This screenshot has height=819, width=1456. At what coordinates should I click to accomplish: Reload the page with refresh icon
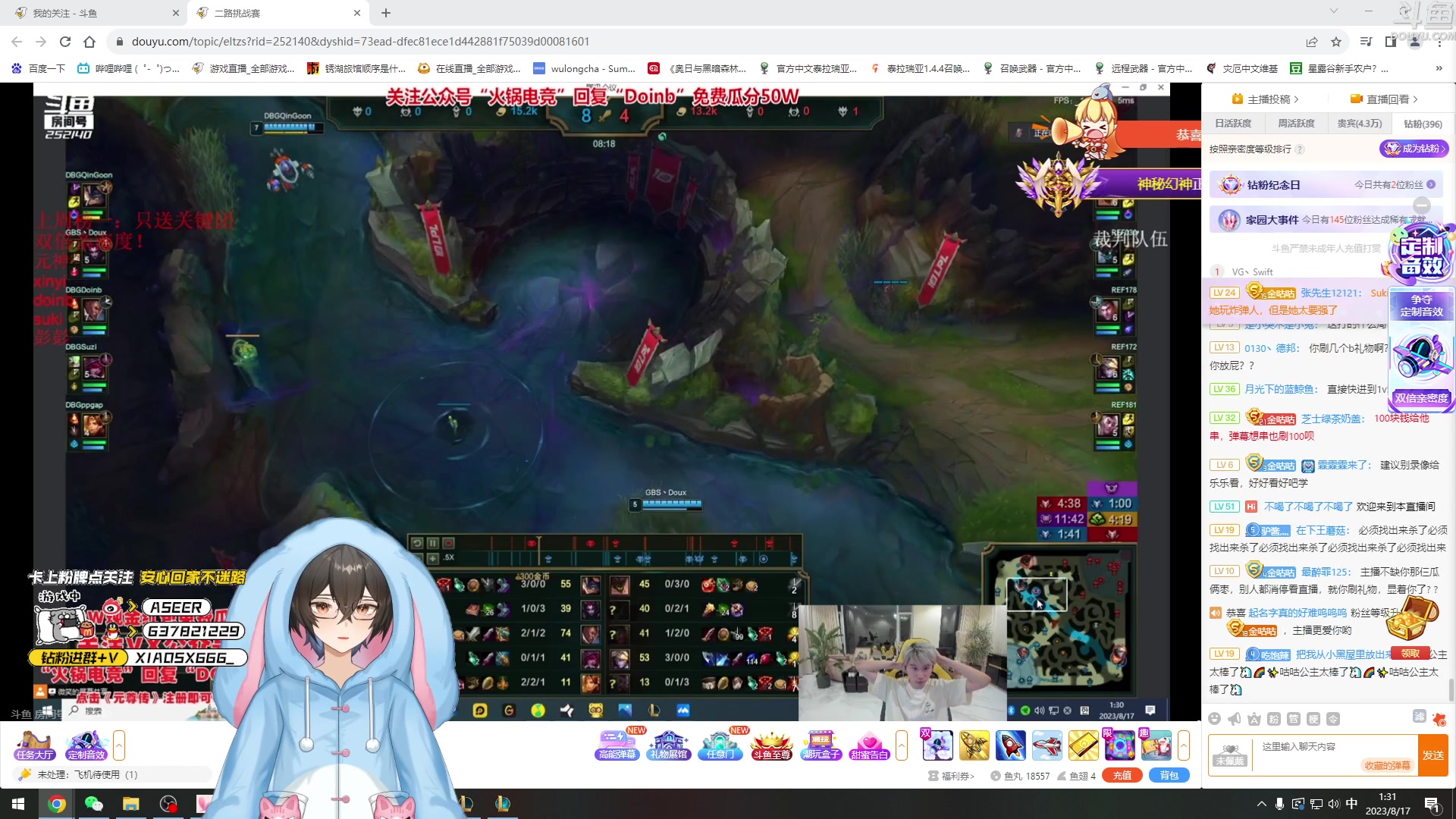pyautogui.click(x=65, y=42)
